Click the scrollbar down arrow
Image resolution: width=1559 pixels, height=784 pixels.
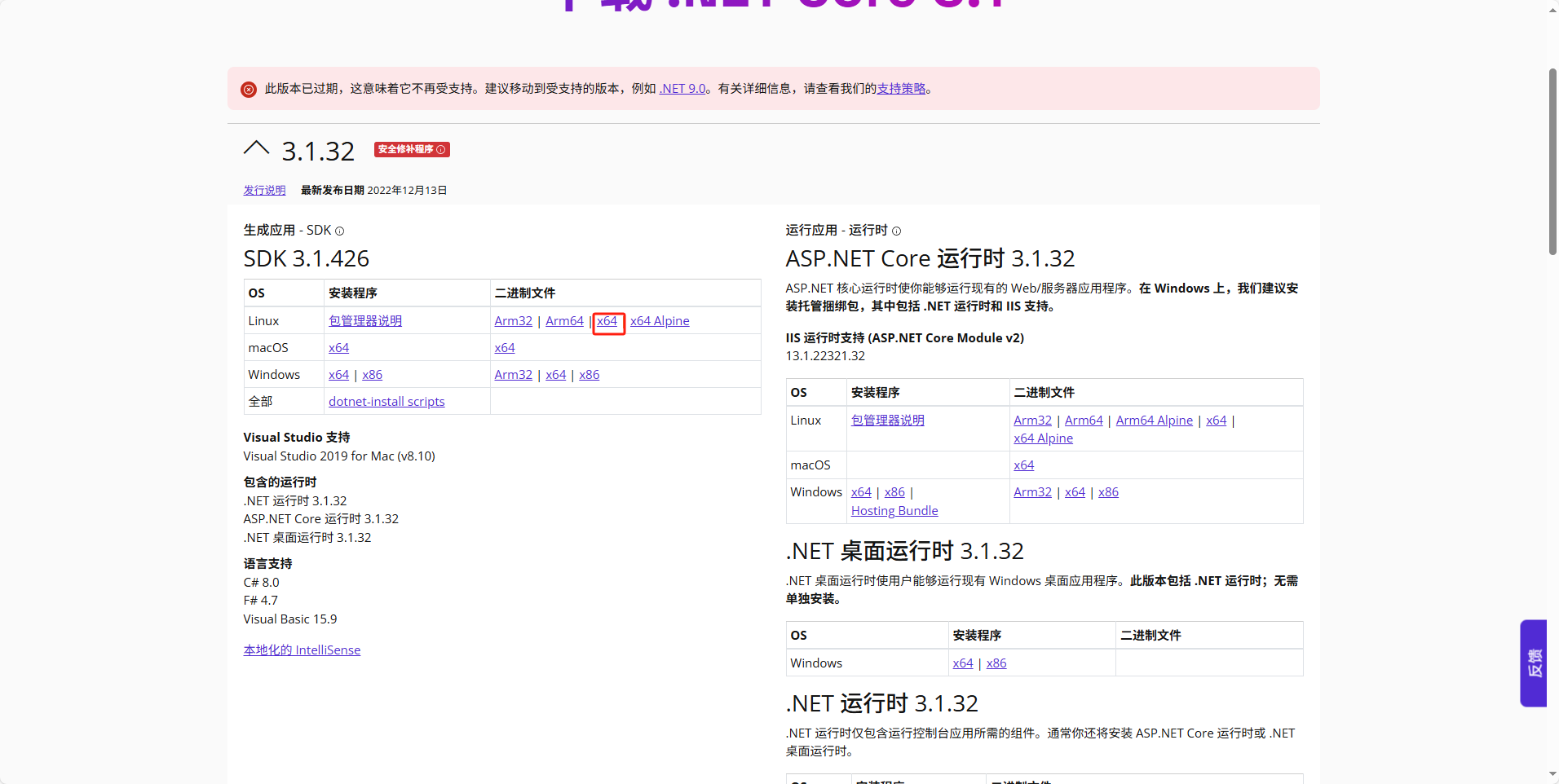pyautogui.click(x=1553, y=773)
